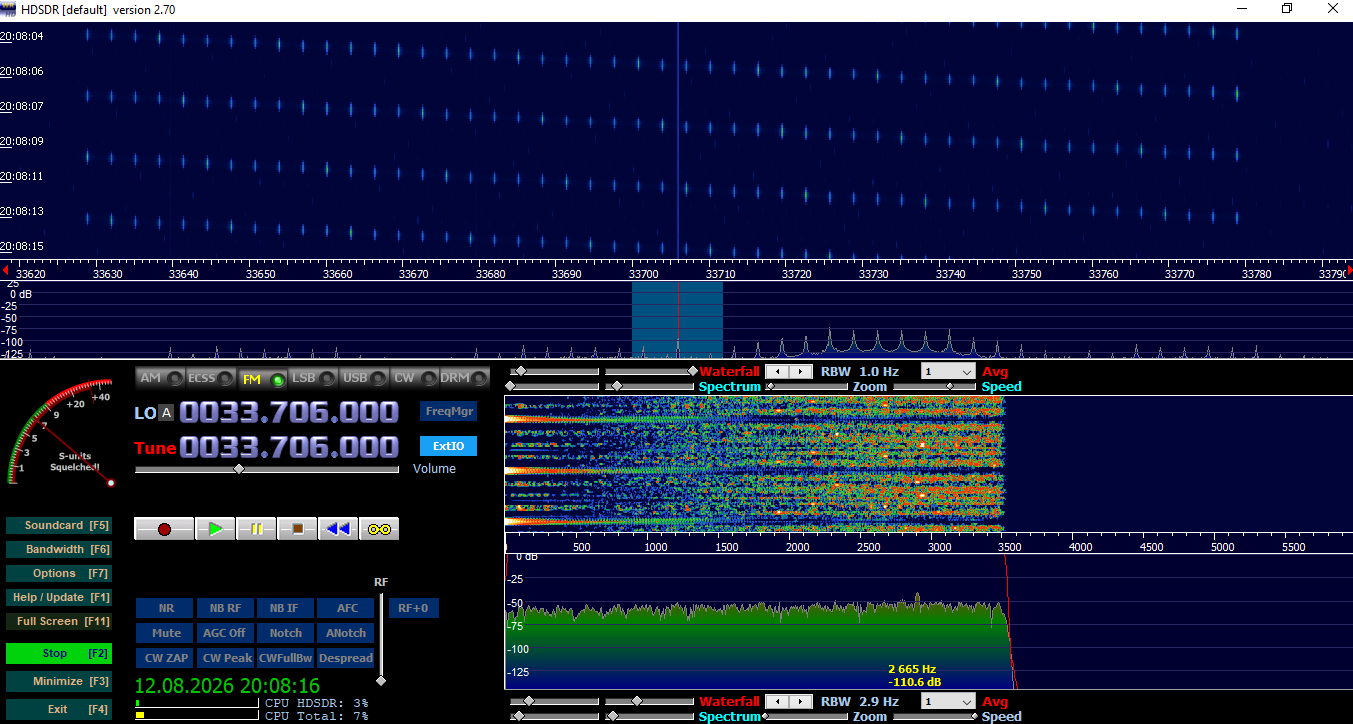Adjust the upper Spectrum right slider

(x=651, y=386)
